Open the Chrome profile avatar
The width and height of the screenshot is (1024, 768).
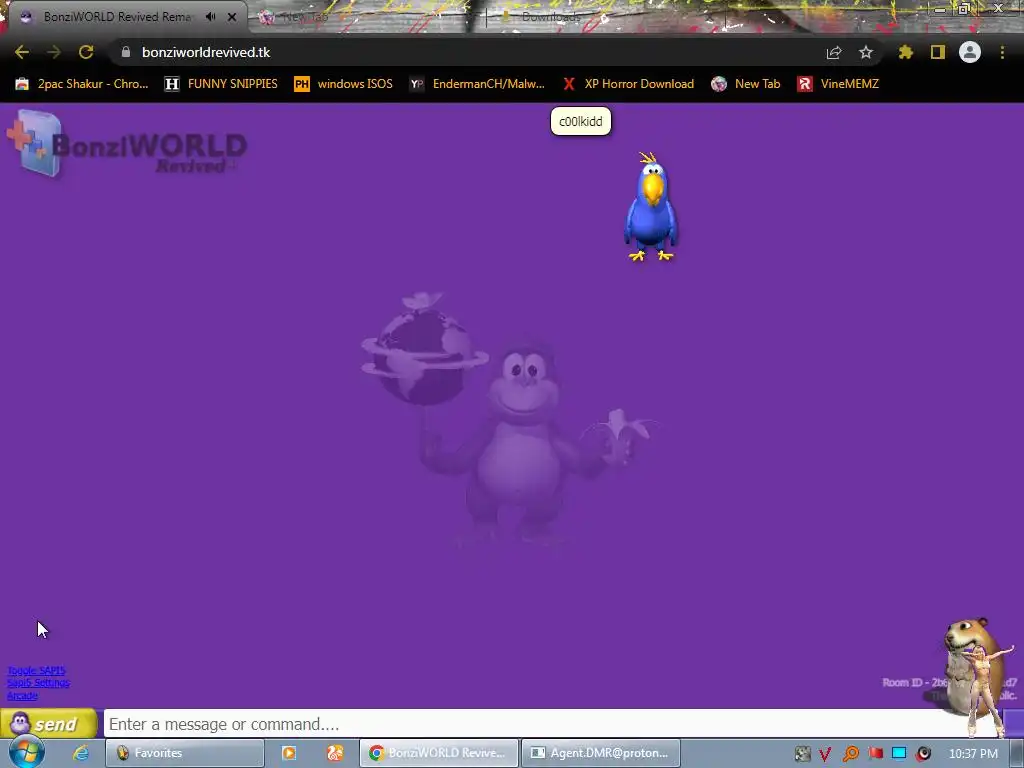click(x=970, y=52)
